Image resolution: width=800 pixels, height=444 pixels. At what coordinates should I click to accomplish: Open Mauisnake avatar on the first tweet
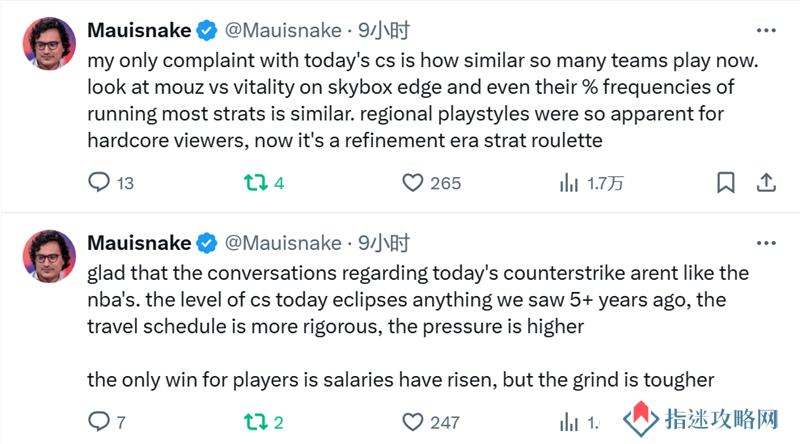point(49,43)
